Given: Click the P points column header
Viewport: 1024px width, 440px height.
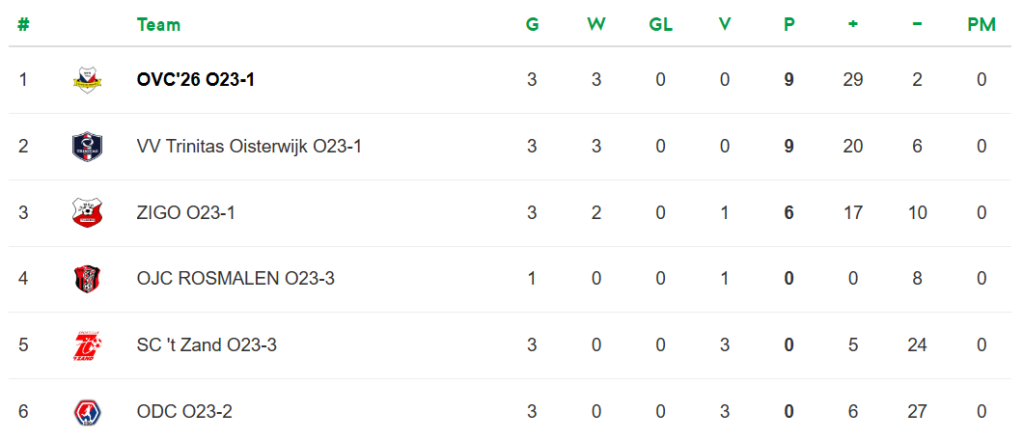Looking at the screenshot, I should tap(789, 25).
